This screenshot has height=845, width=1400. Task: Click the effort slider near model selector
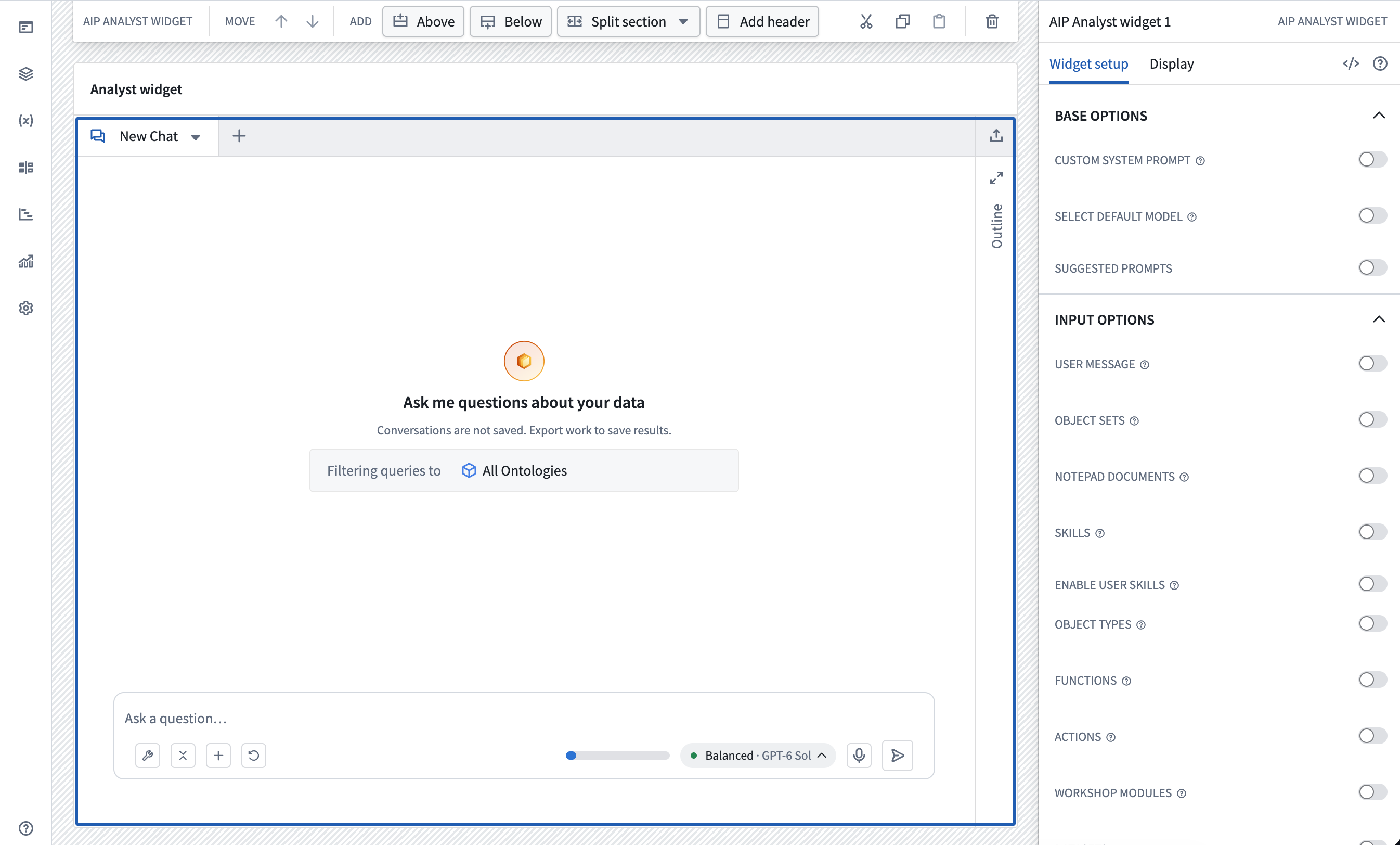(618, 755)
